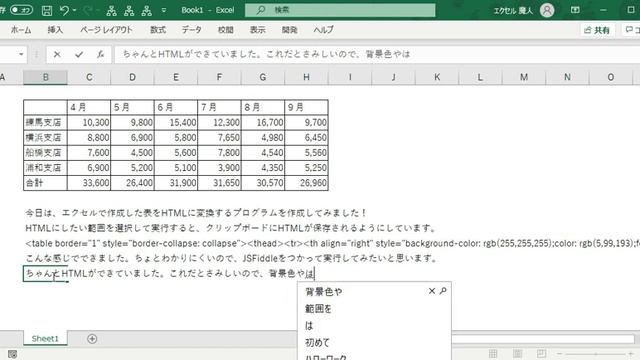640x360 pixels.
Task: Choose IME suggestion 範囲を
Action: coord(318,309)
